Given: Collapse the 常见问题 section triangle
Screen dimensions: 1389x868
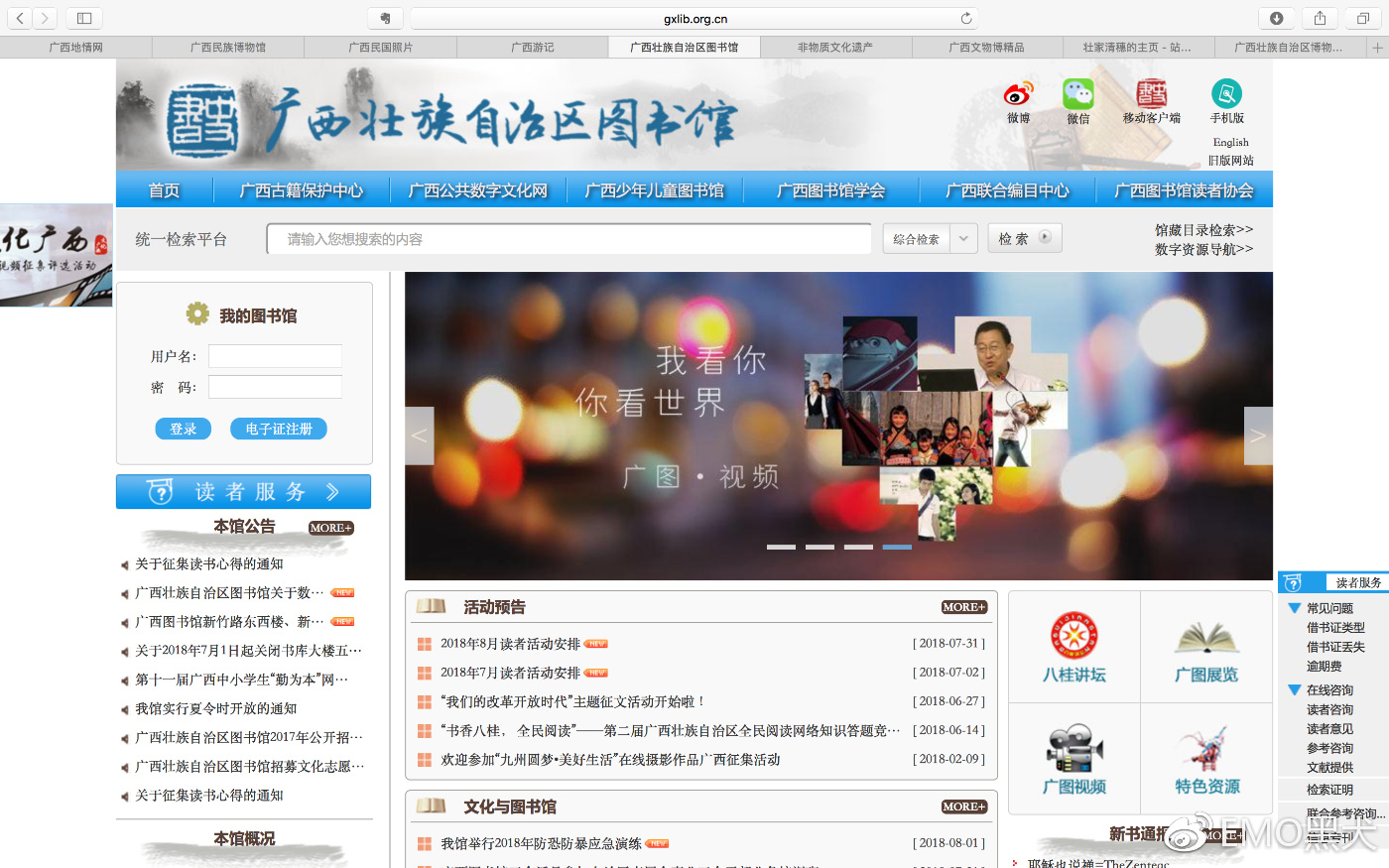Looking at the screenshot, I should point(1294,608).
